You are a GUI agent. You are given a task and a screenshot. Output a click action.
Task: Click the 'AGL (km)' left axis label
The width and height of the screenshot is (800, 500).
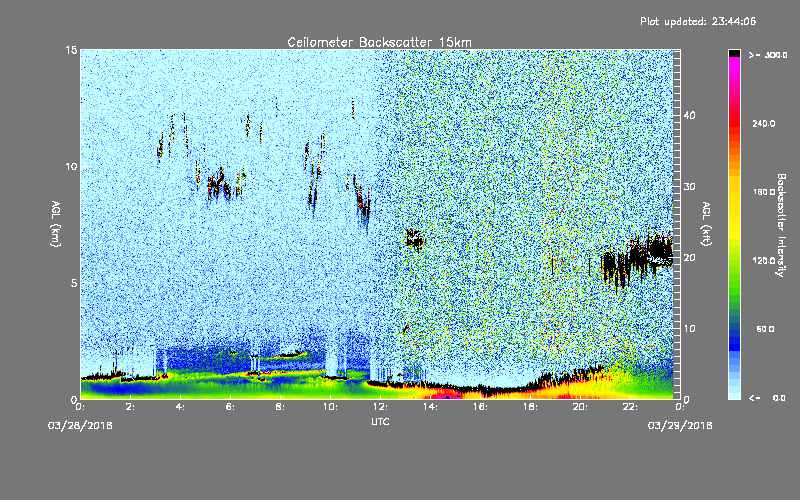[x=56, y=223]
